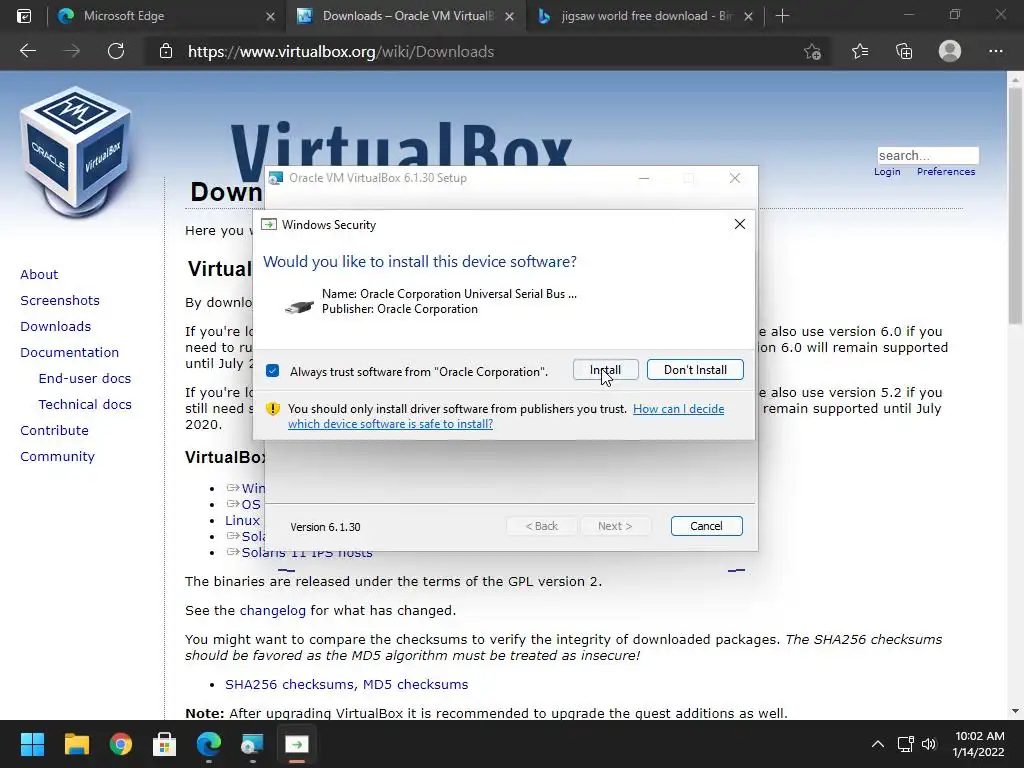The width and height of the screenshot is (1024, 768).
Task: Open the Favorites list in Edge
Action: 860,51
